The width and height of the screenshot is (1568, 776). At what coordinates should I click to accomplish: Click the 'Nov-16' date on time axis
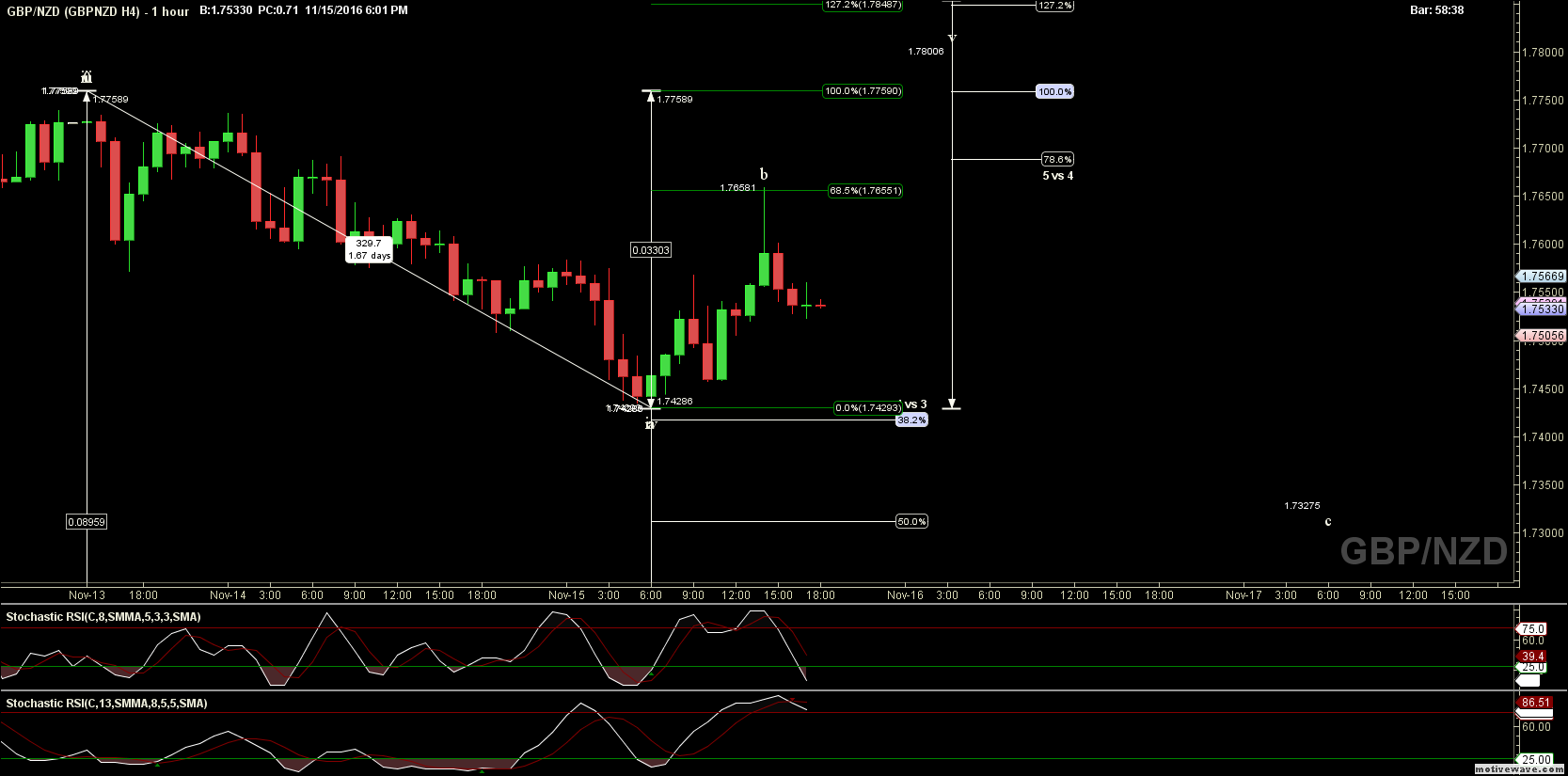pos(905,595)
